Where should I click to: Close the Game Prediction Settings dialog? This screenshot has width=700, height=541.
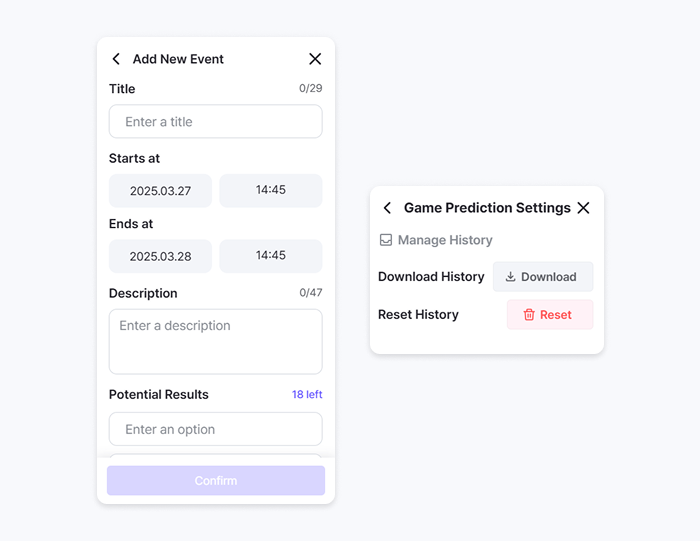pos(584,208)
